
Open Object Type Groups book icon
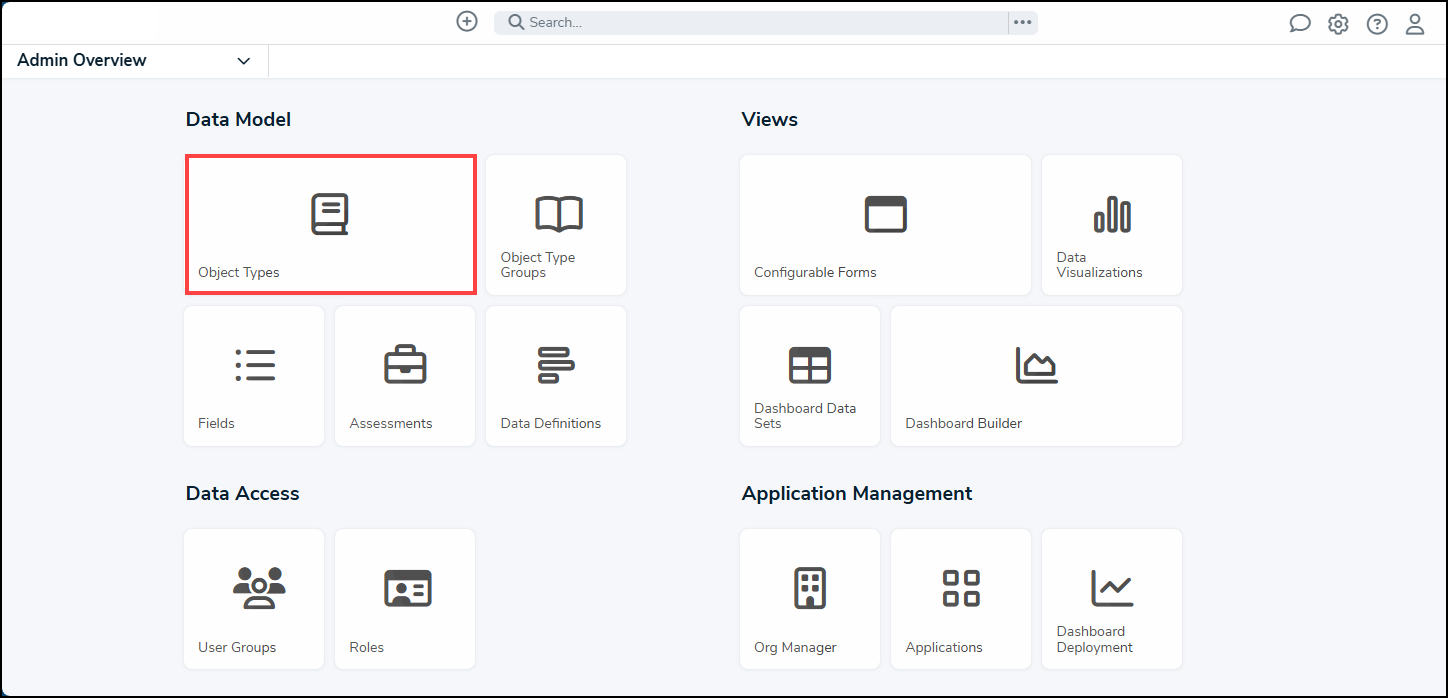[559, 215]
